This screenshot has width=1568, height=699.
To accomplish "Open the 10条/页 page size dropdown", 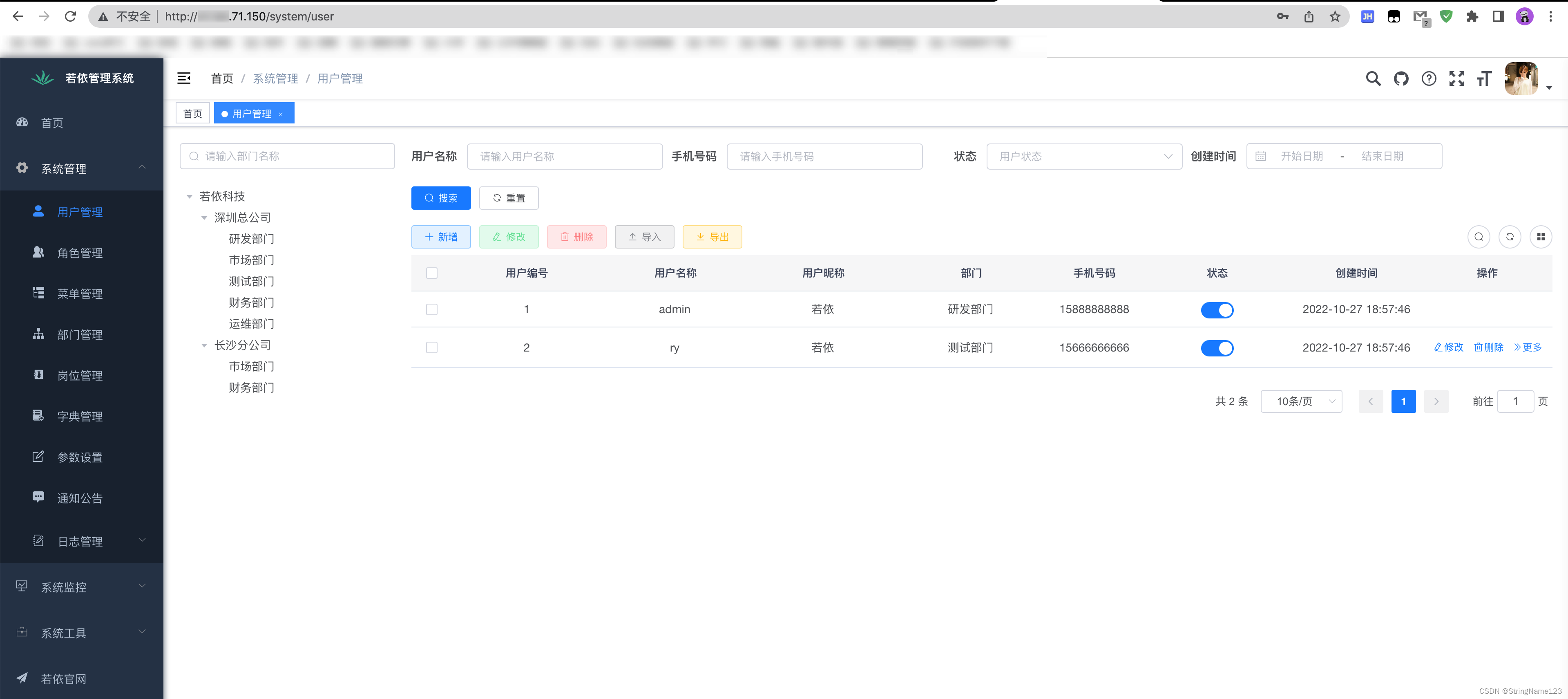I will click(x=1301, y=401).
